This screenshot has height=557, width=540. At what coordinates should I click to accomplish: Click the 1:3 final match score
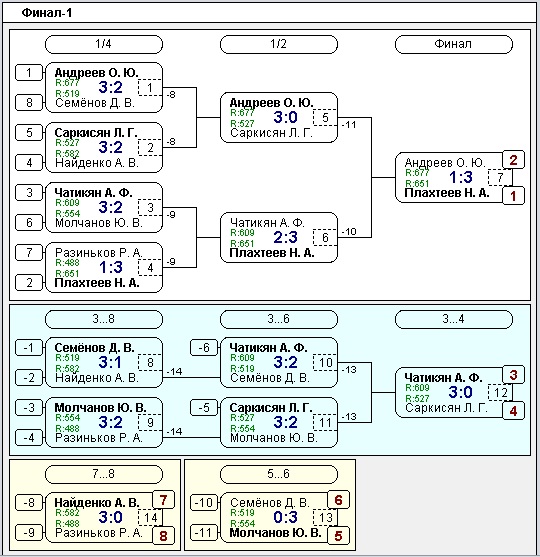(x=460, y=177)
